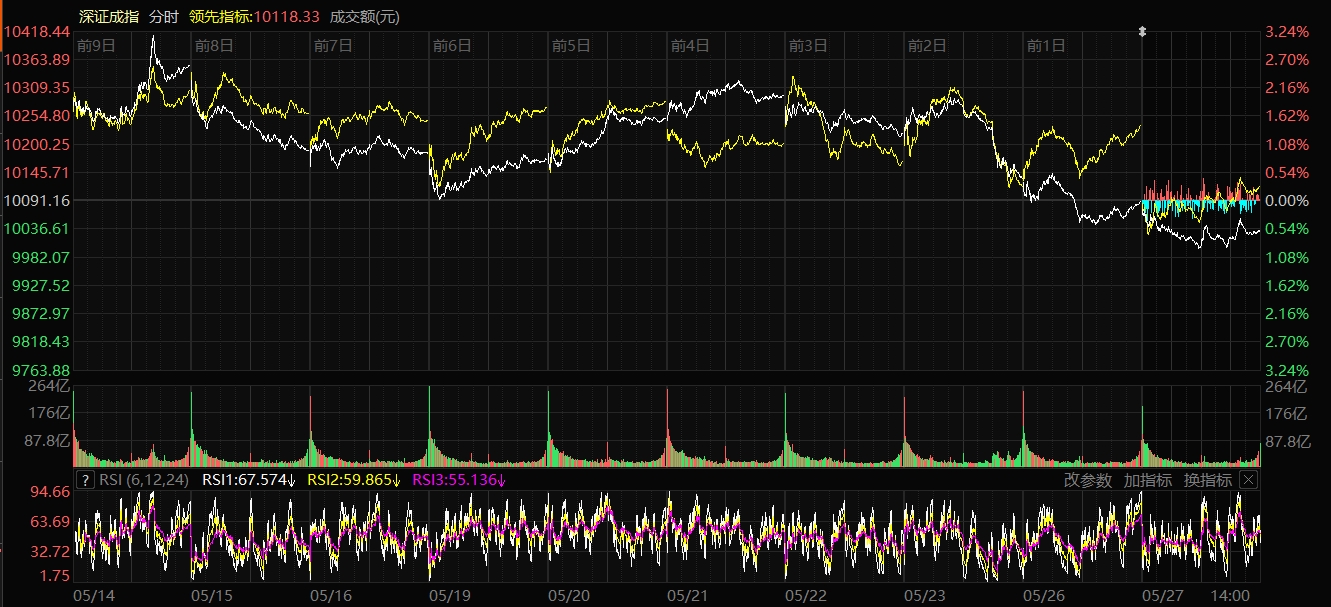Select the 前4日 day section label
The width and height of the screenshot is (1331, 607).
click(x=690, y=45)
